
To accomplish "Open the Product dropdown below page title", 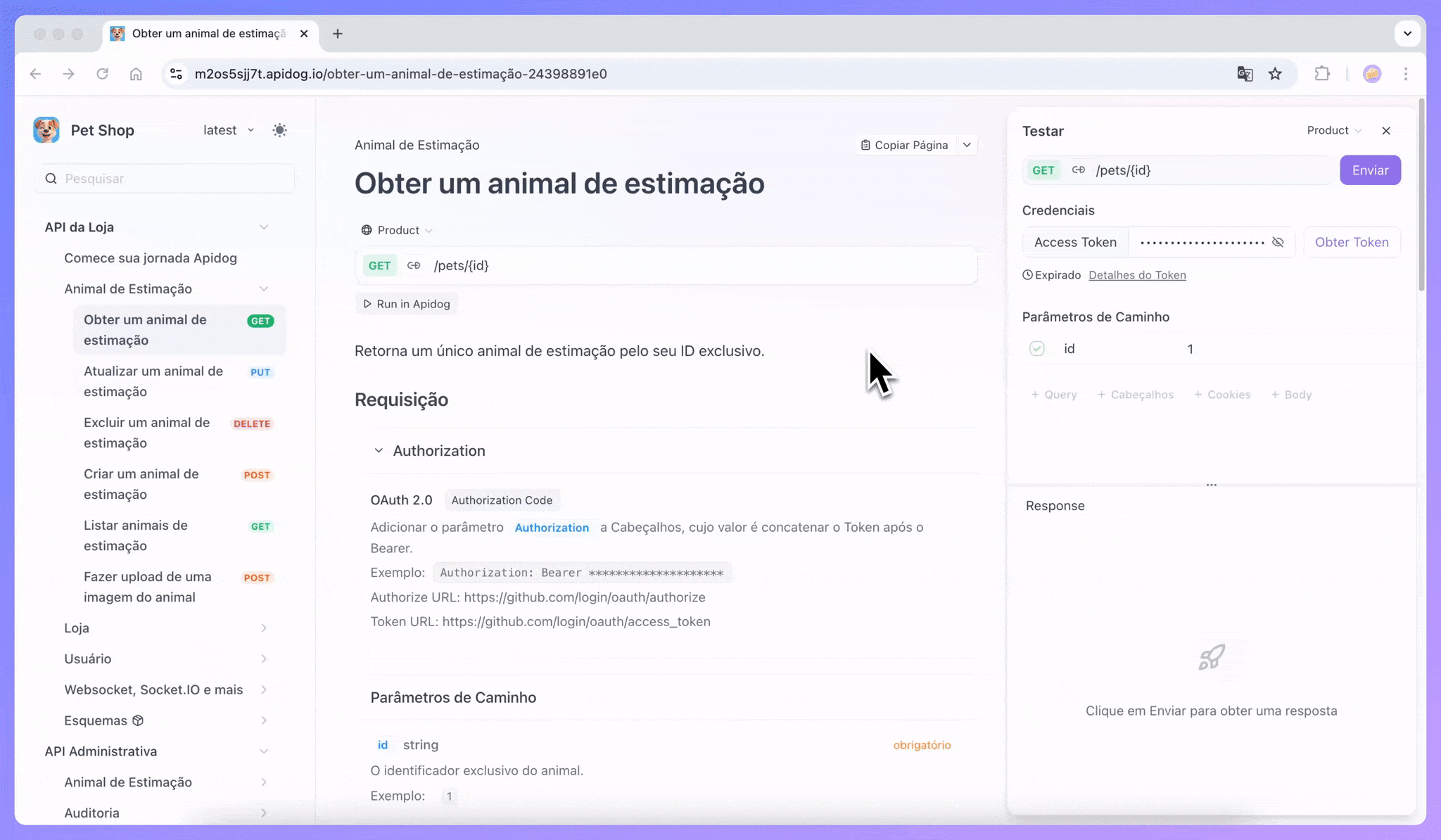I will pos(397,230).
